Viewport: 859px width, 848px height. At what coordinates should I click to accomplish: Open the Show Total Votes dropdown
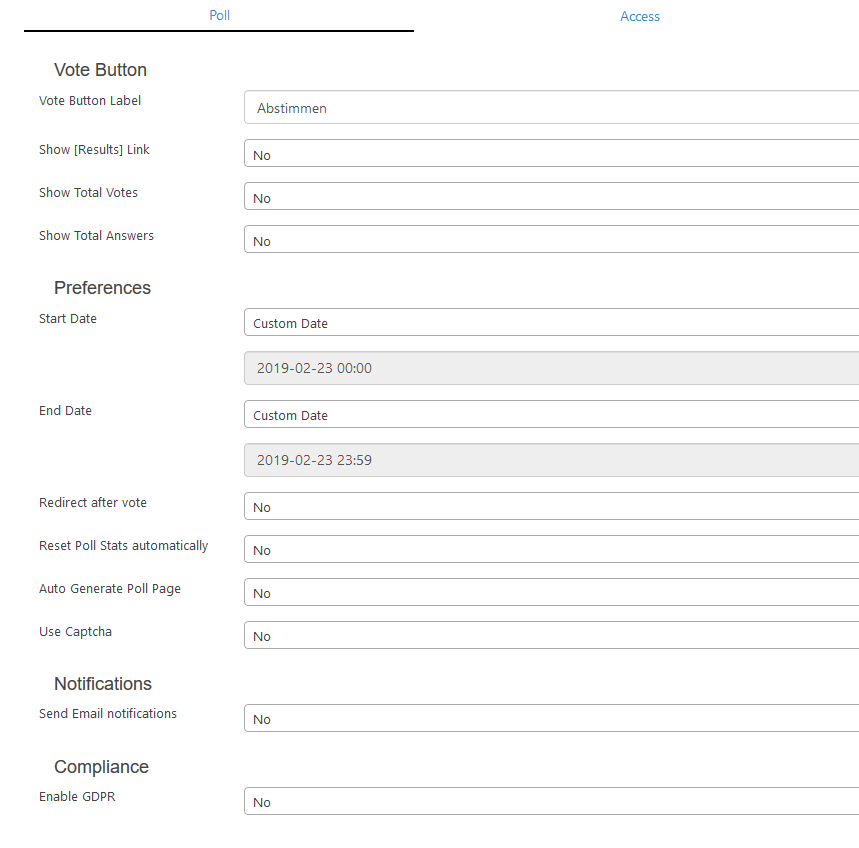(551, 196)
